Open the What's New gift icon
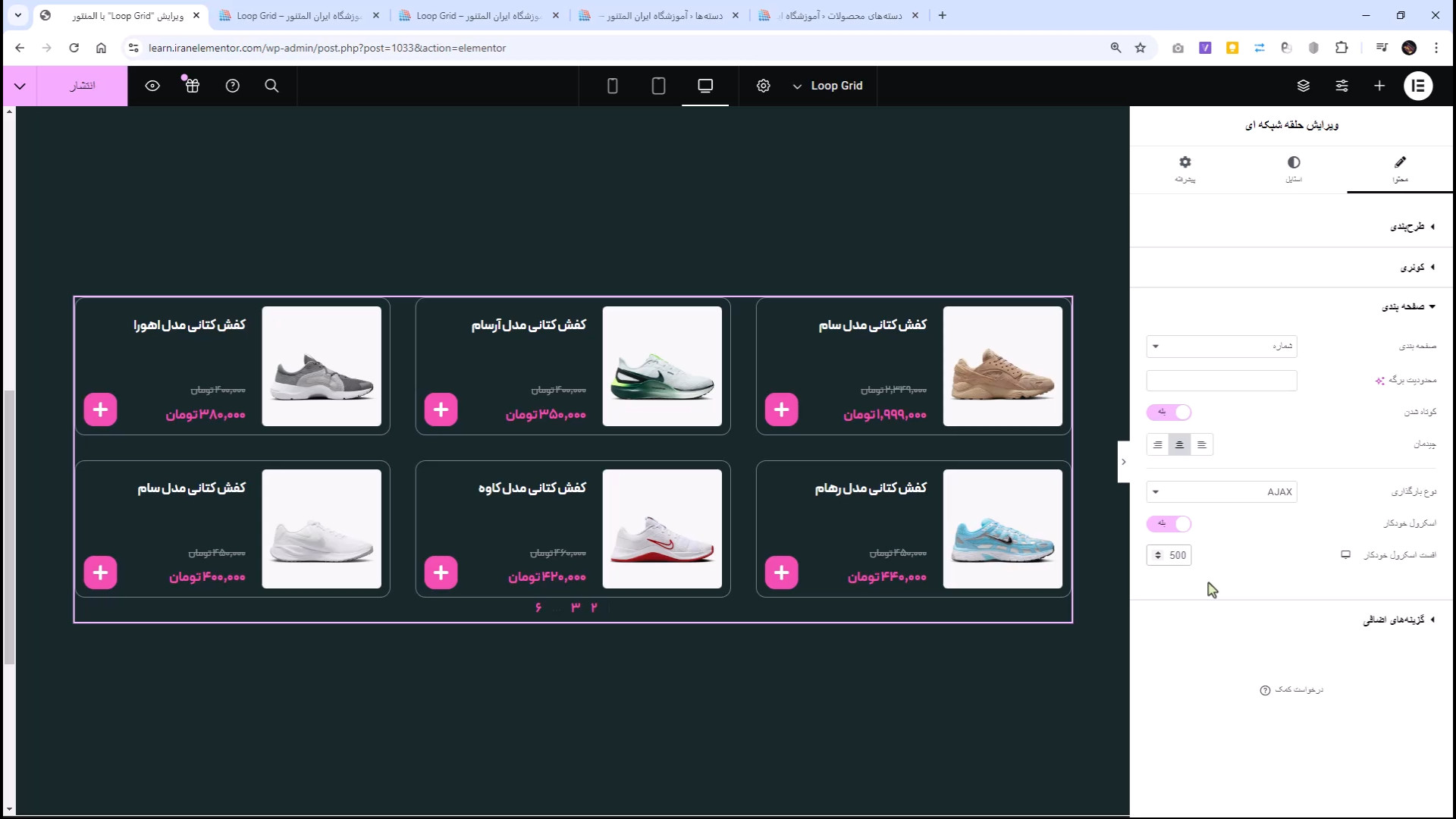The height and width of the screenshot is (819, 1456). coord(192,86)
